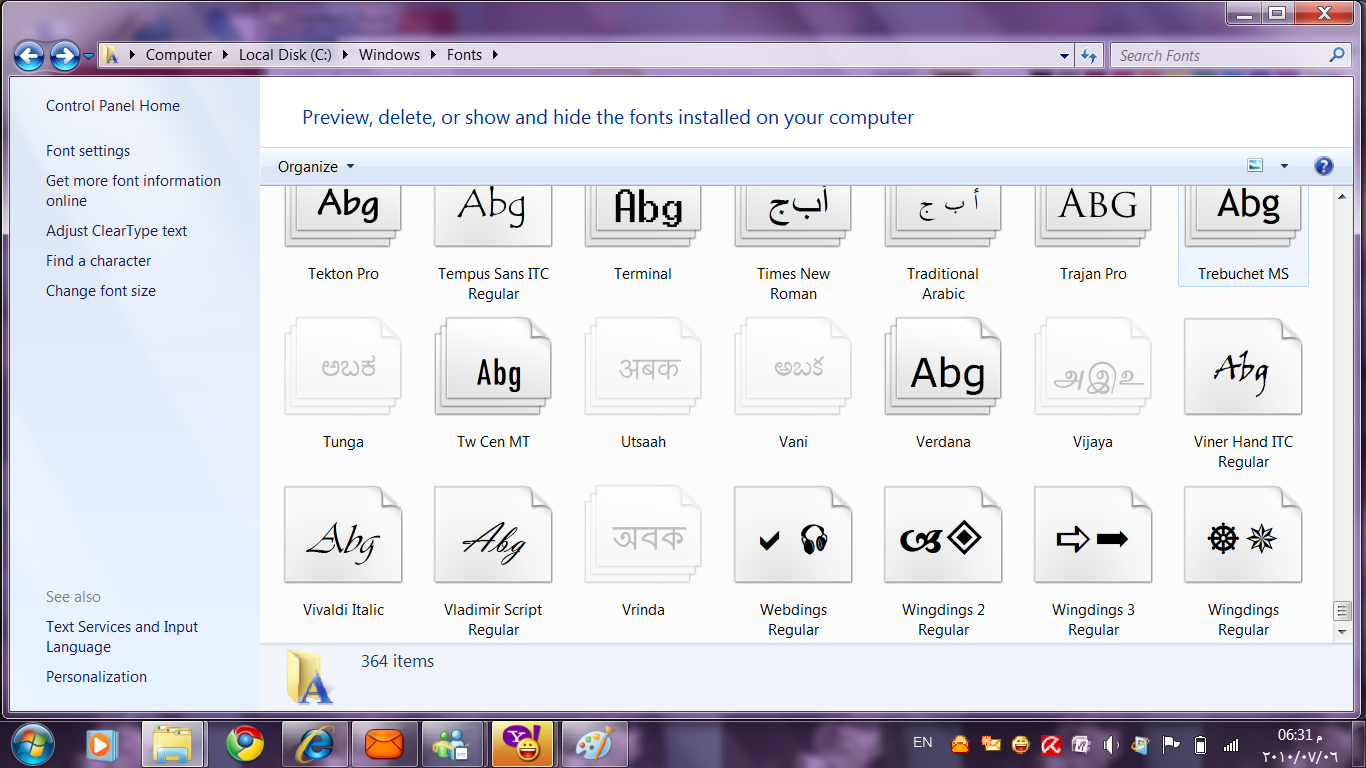Open Find a character link

tap(99, 261)
